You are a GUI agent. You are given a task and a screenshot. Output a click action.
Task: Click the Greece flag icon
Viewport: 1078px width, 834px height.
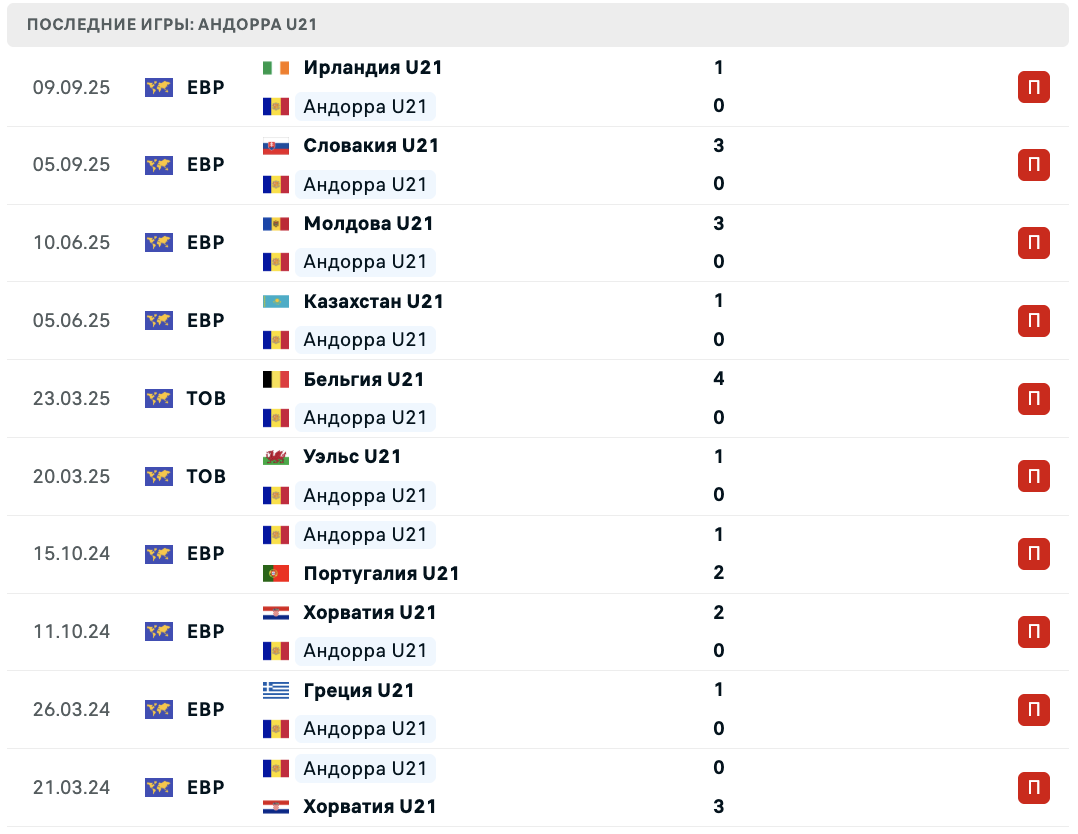275,690
